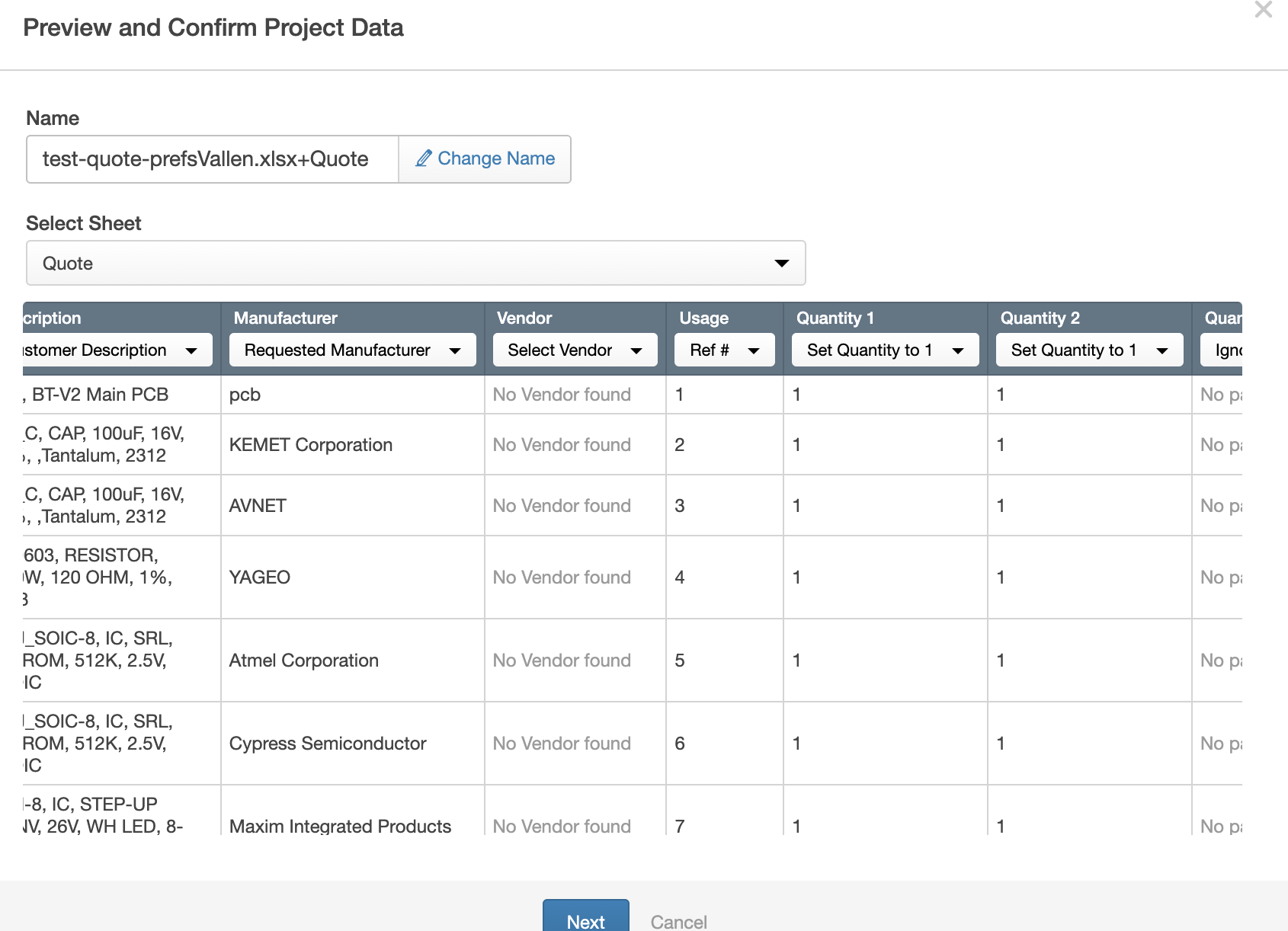Open Quantity 2 Set Quantity dropdown
The image size is (1288, 931).
tap(1088, 350)
